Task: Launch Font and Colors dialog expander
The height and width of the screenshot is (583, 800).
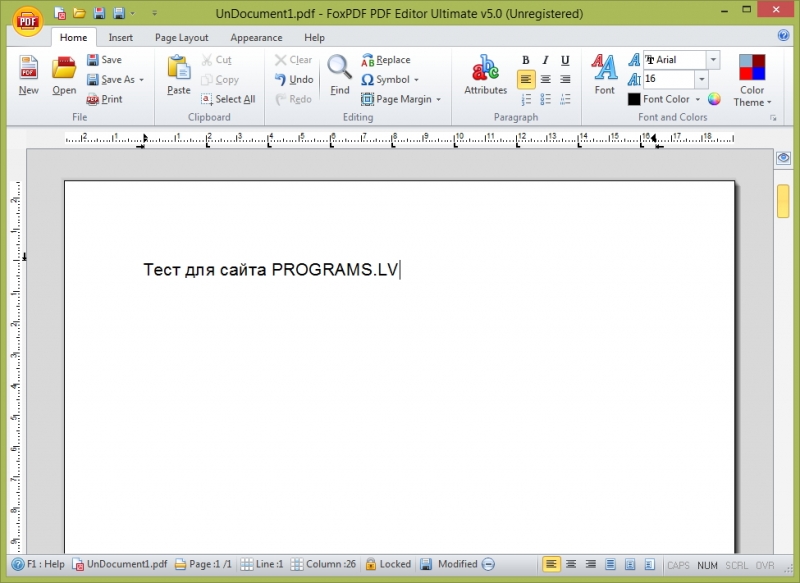Action: tap(773, 118)
